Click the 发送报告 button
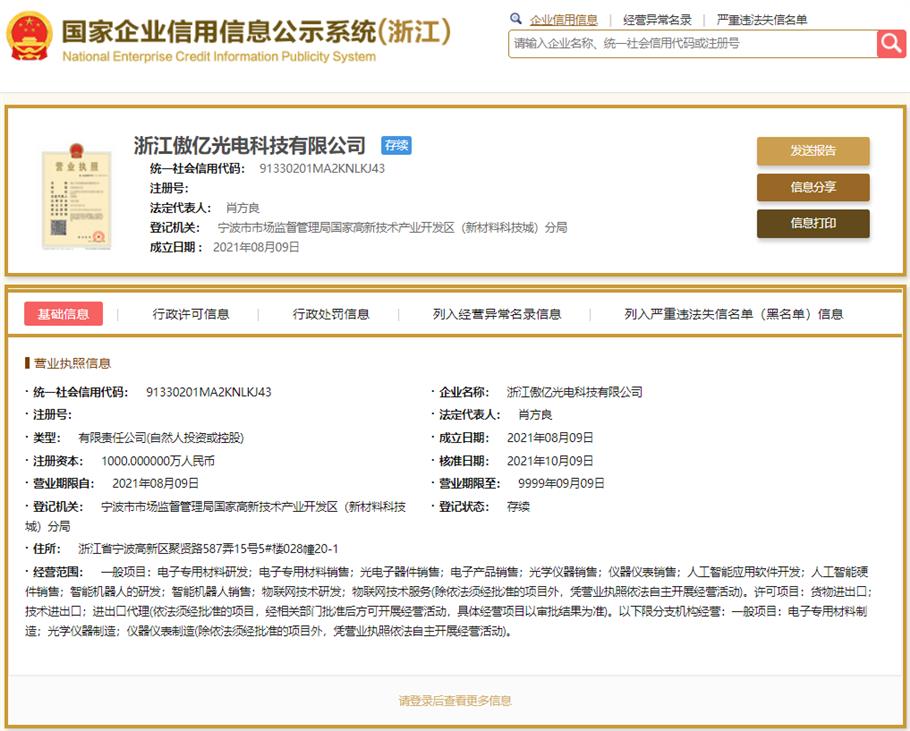Screen dimensions: 910x731 (813, 151)
